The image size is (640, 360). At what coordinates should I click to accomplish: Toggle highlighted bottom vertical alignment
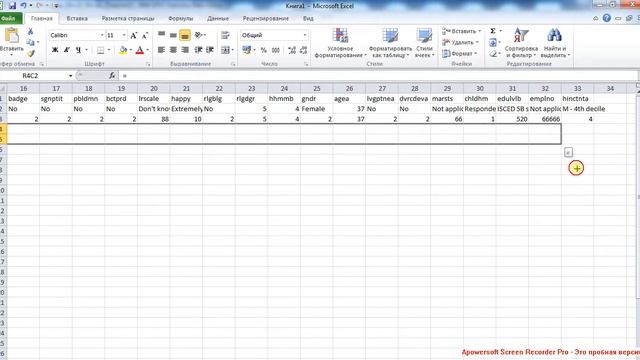(185, 36)
